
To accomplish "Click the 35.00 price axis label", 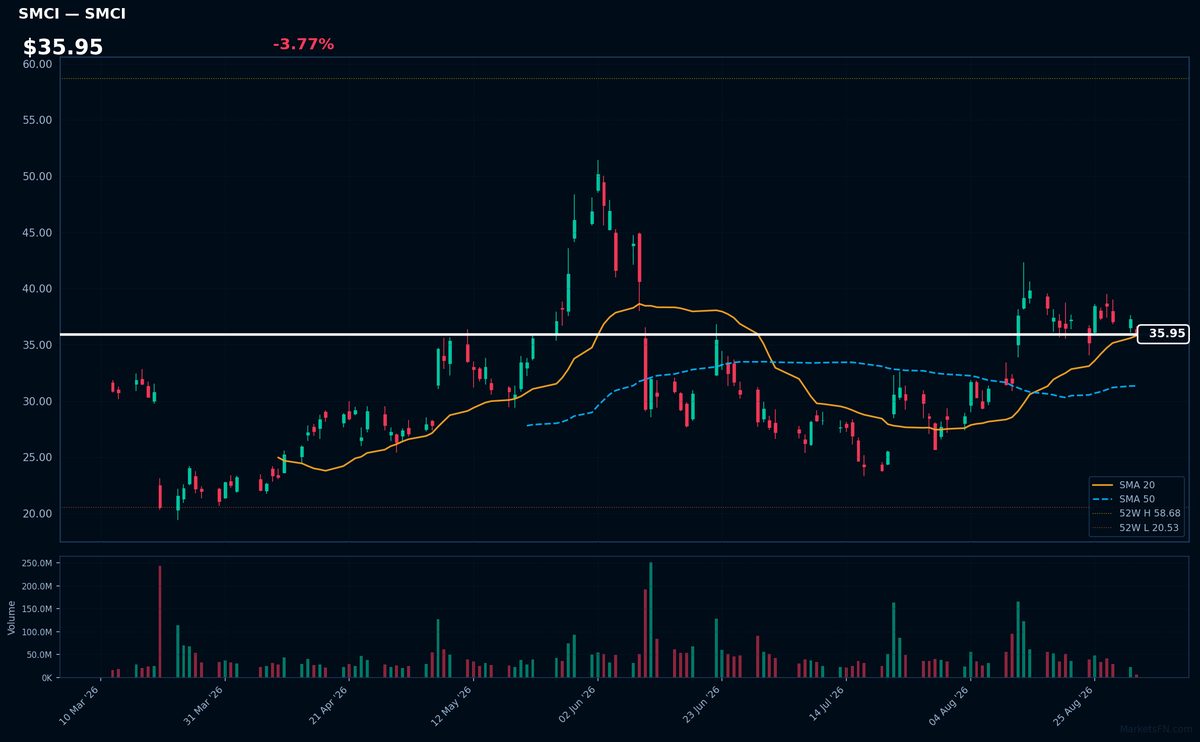I will pos(37,345).
